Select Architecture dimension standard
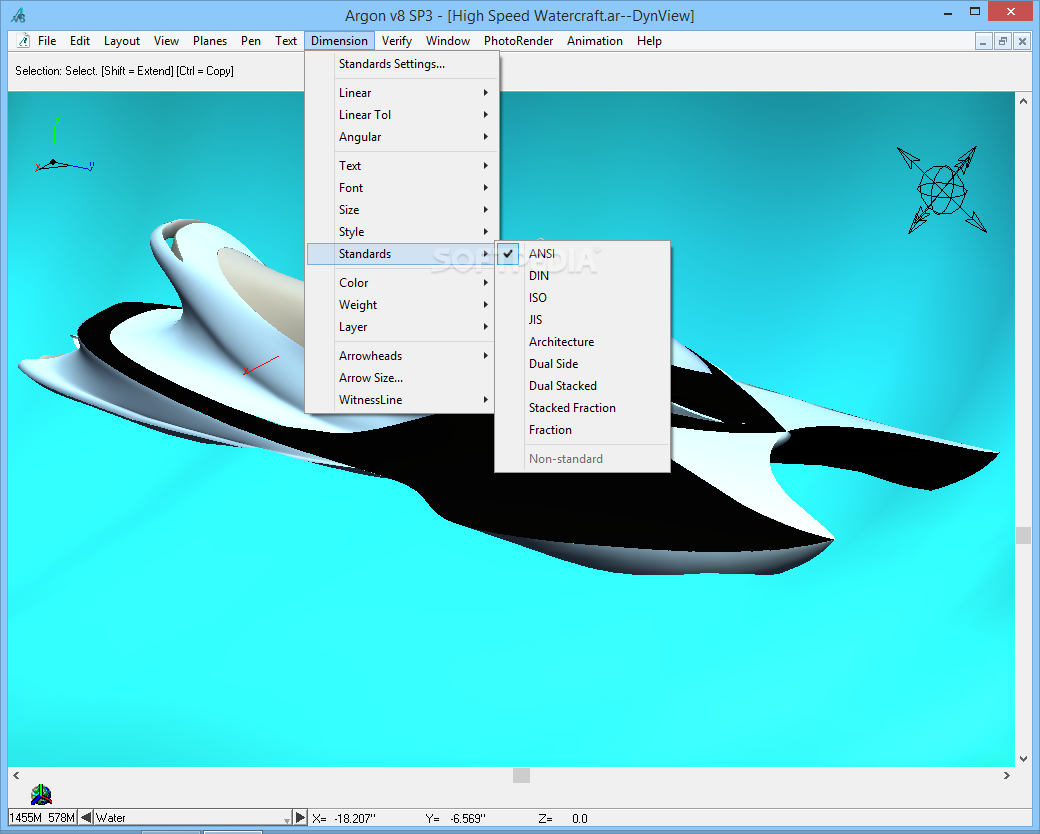Viewport: 1040px width, 834px height. (x=582, y=342)
